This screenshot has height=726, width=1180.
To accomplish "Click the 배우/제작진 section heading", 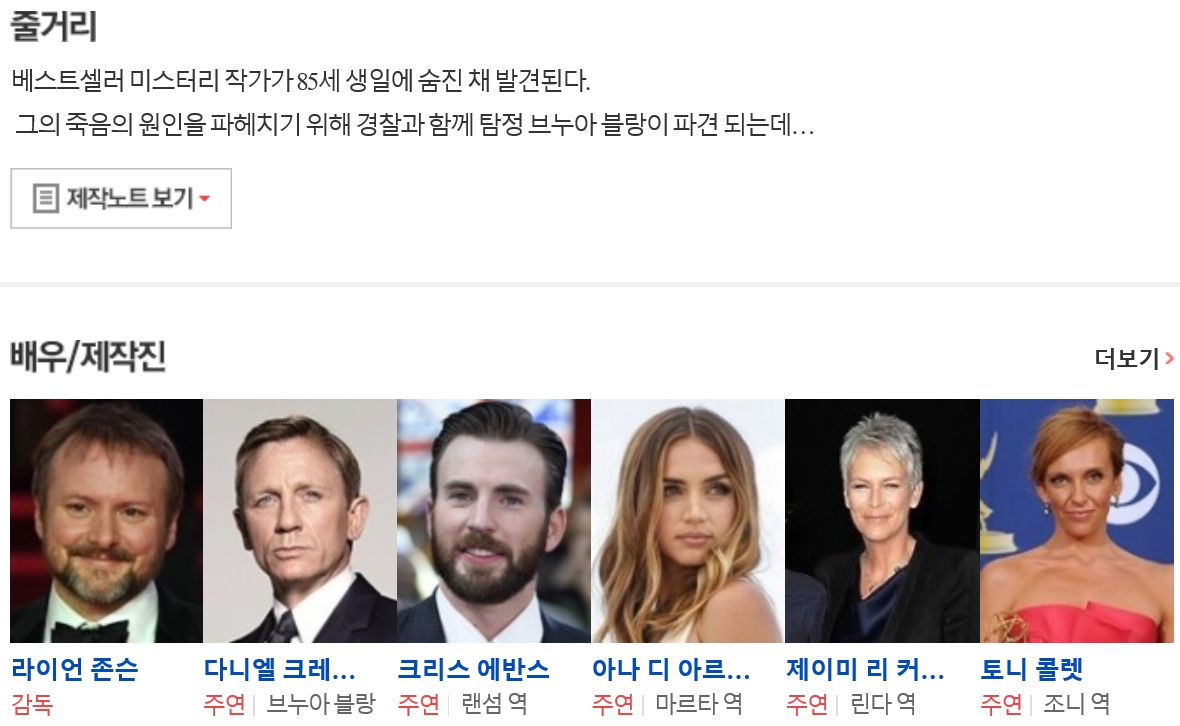I will click(x=88, y=357).
